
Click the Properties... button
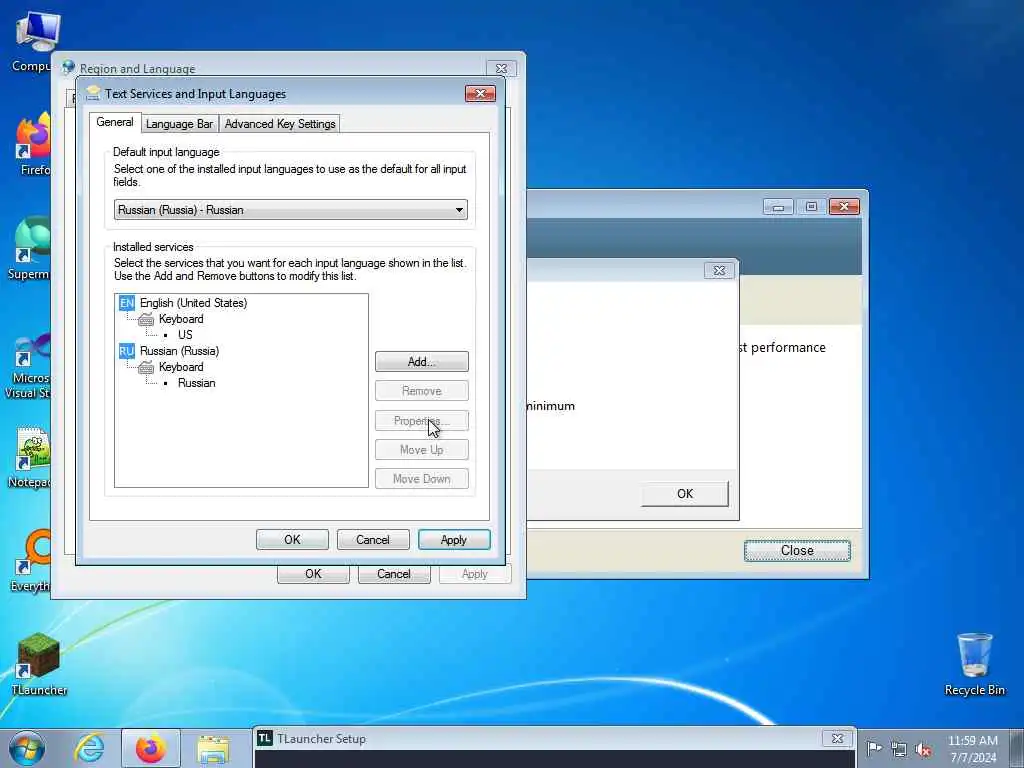pyautogui.click(x=422, y=421)
